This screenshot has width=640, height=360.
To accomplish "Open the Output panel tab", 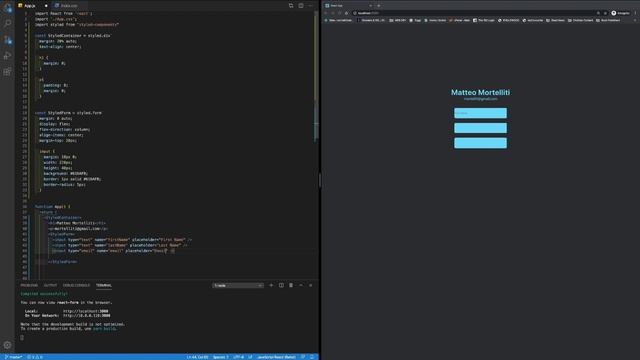I will click(50, 285).
